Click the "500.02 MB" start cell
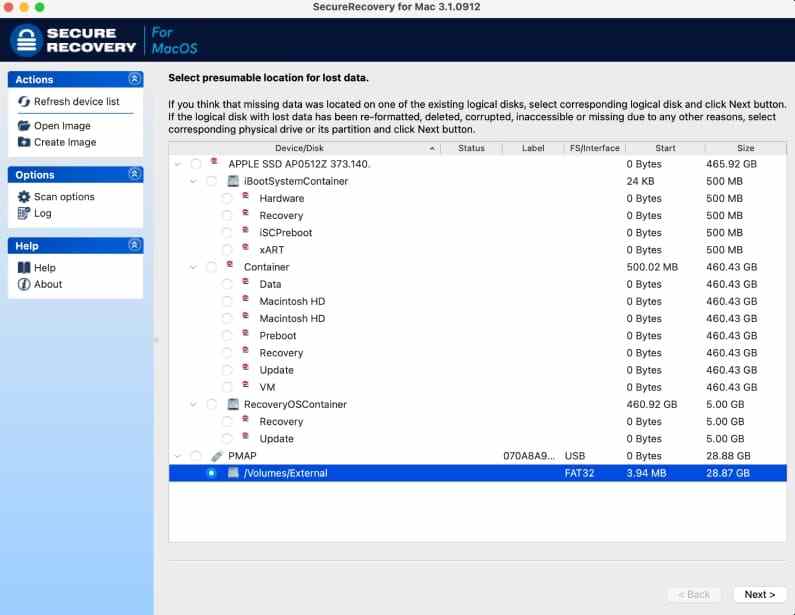 point(652,267)
